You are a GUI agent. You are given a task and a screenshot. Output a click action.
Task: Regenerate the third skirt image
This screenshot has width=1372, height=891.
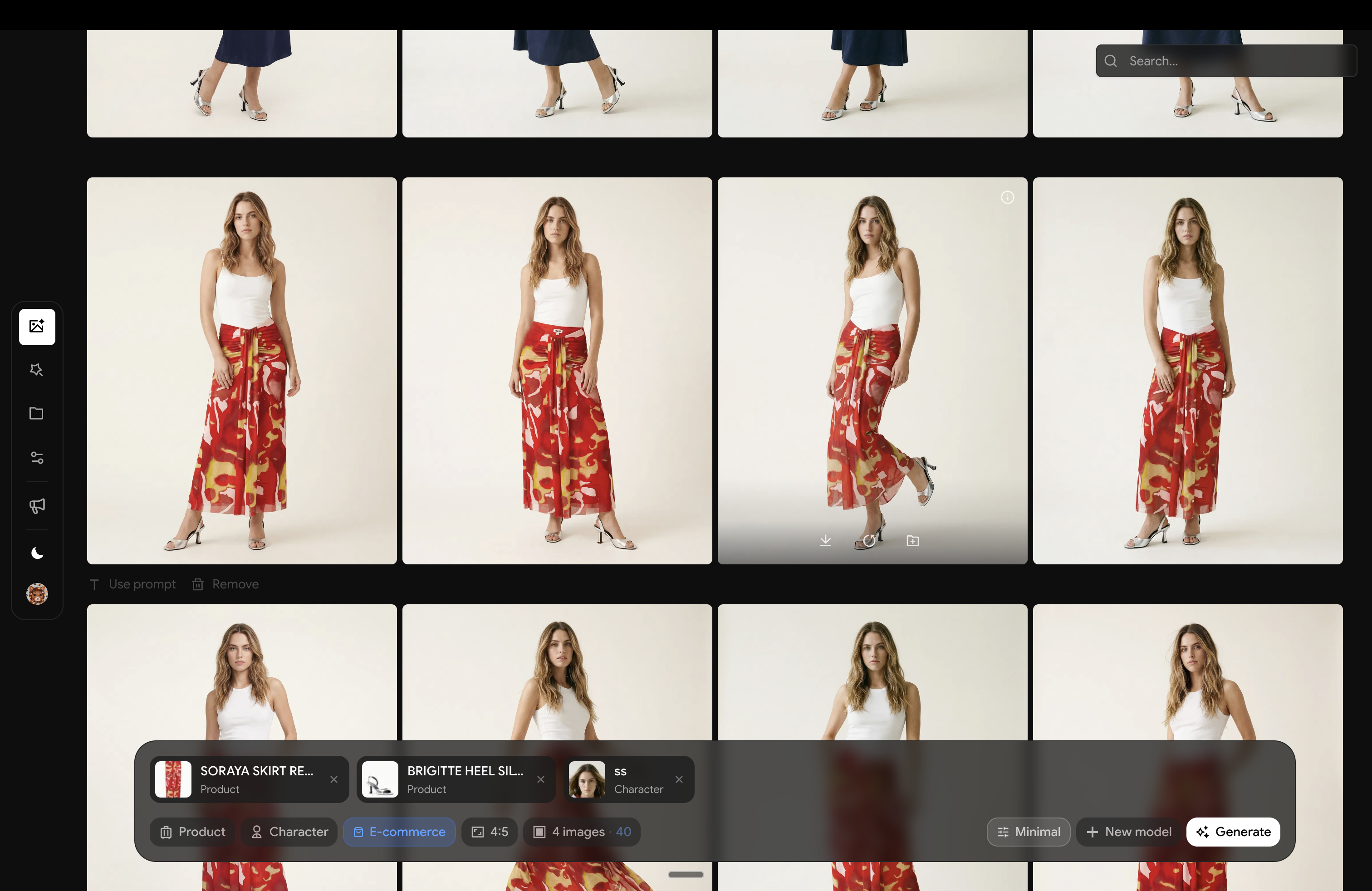(869, 541)
